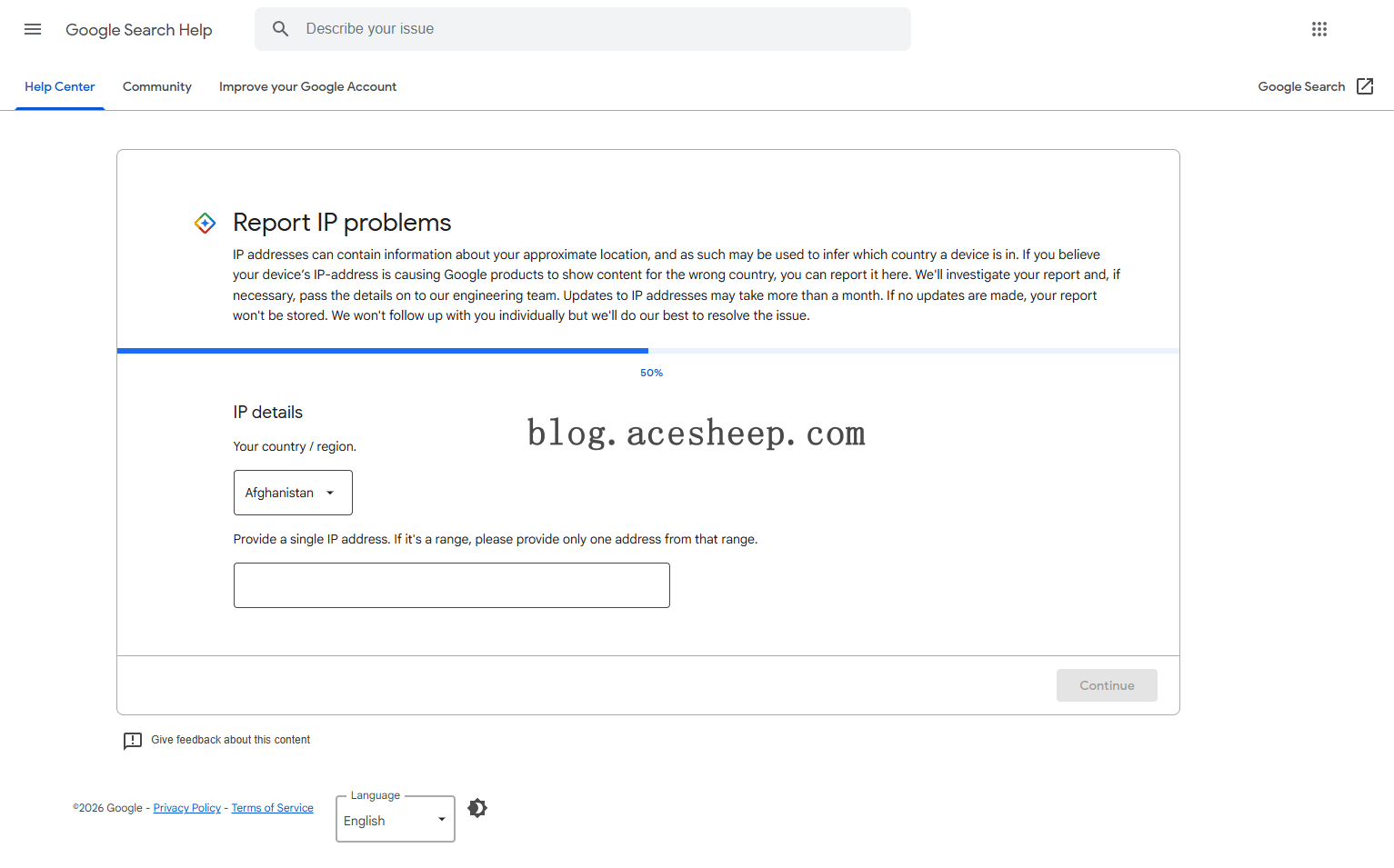The height and width of the screenshot is (868, 1394).
Task: Click Give feedback about this content
Action: click(x=230, y=740)
